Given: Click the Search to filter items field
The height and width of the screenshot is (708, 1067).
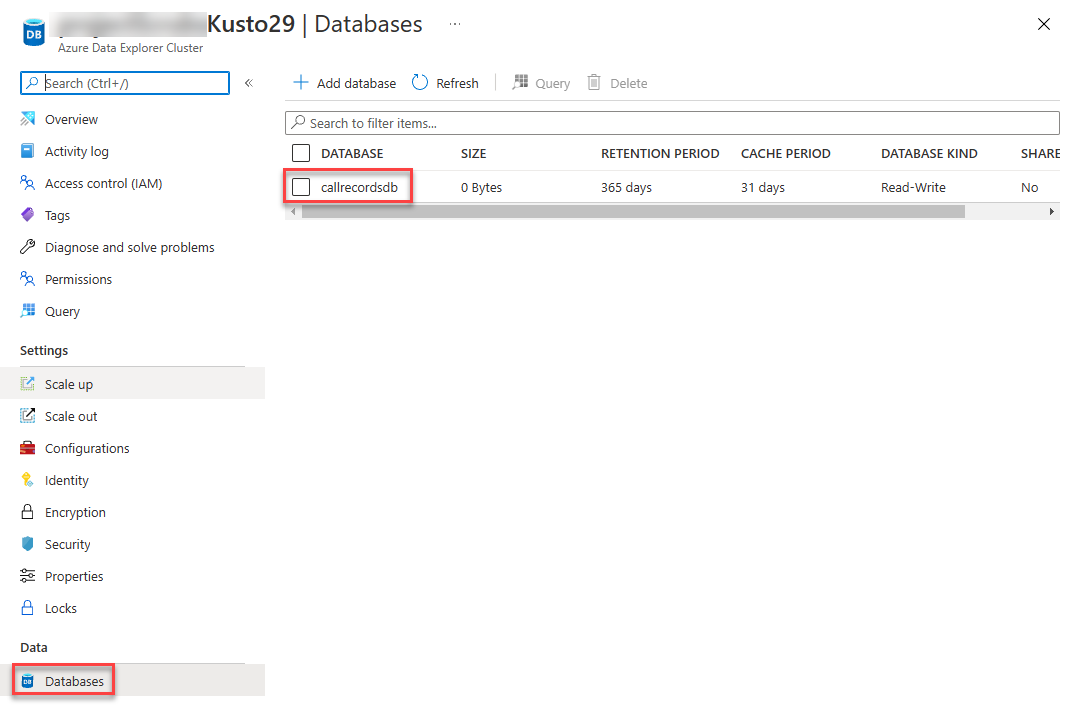Looking at the screenshot, I should pos(672,123).
